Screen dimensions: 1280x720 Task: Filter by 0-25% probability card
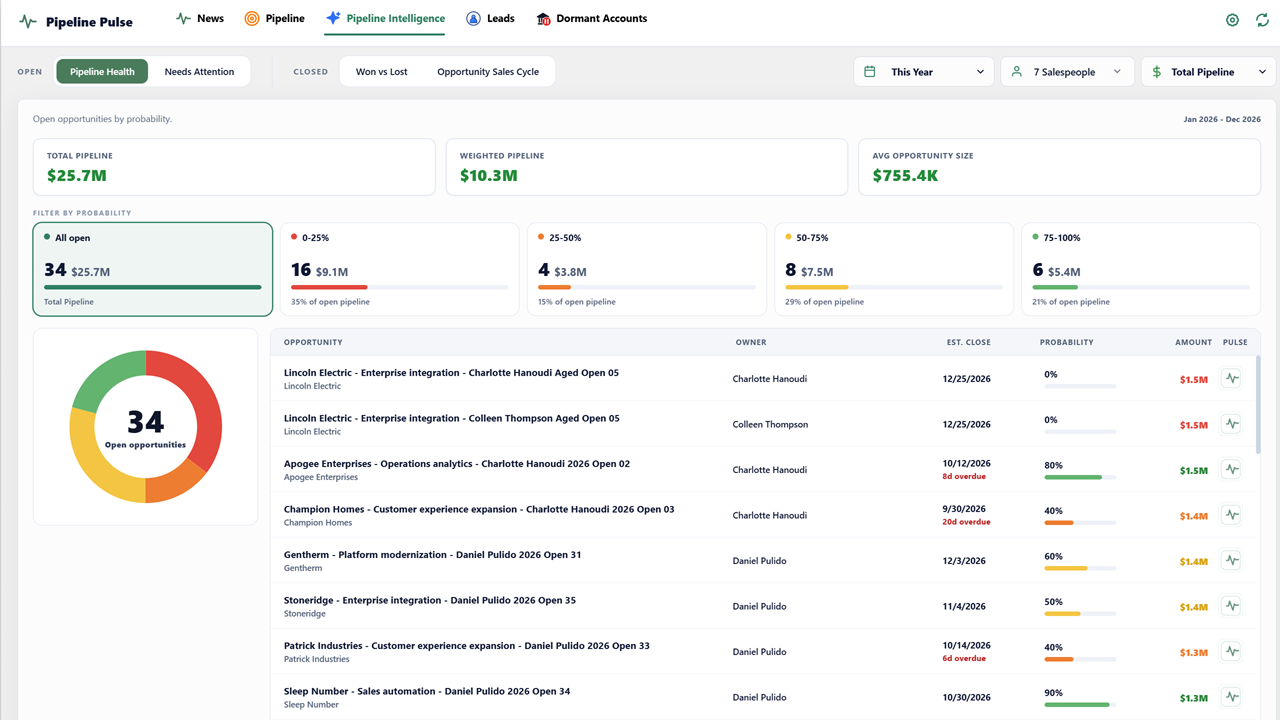(x=399, y=269)
